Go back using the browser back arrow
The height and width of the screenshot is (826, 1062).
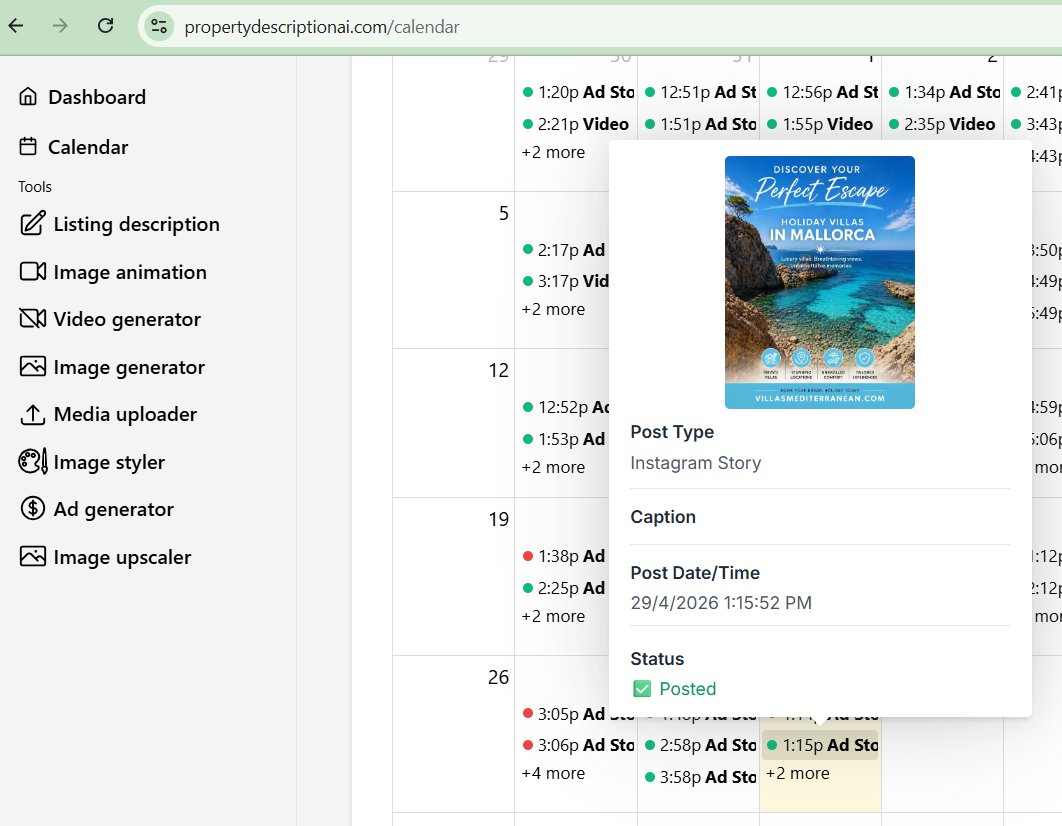coord(16,26)
